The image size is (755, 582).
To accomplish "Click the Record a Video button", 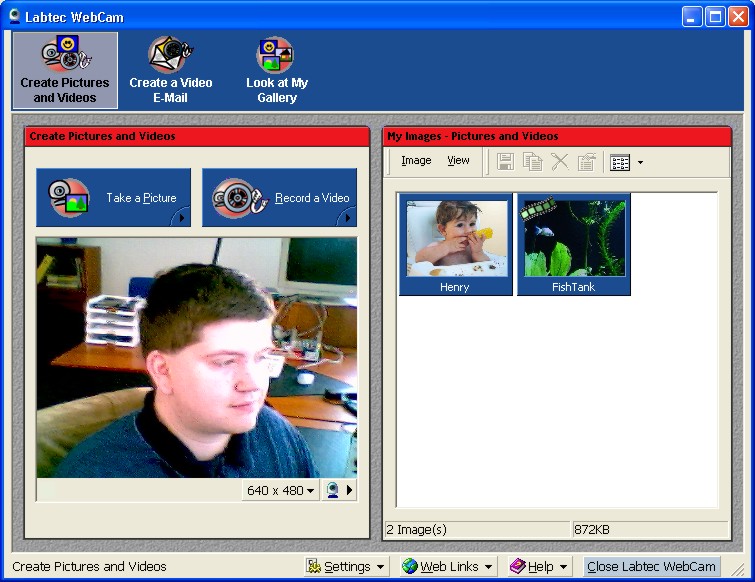I will (x=280, y=197).
